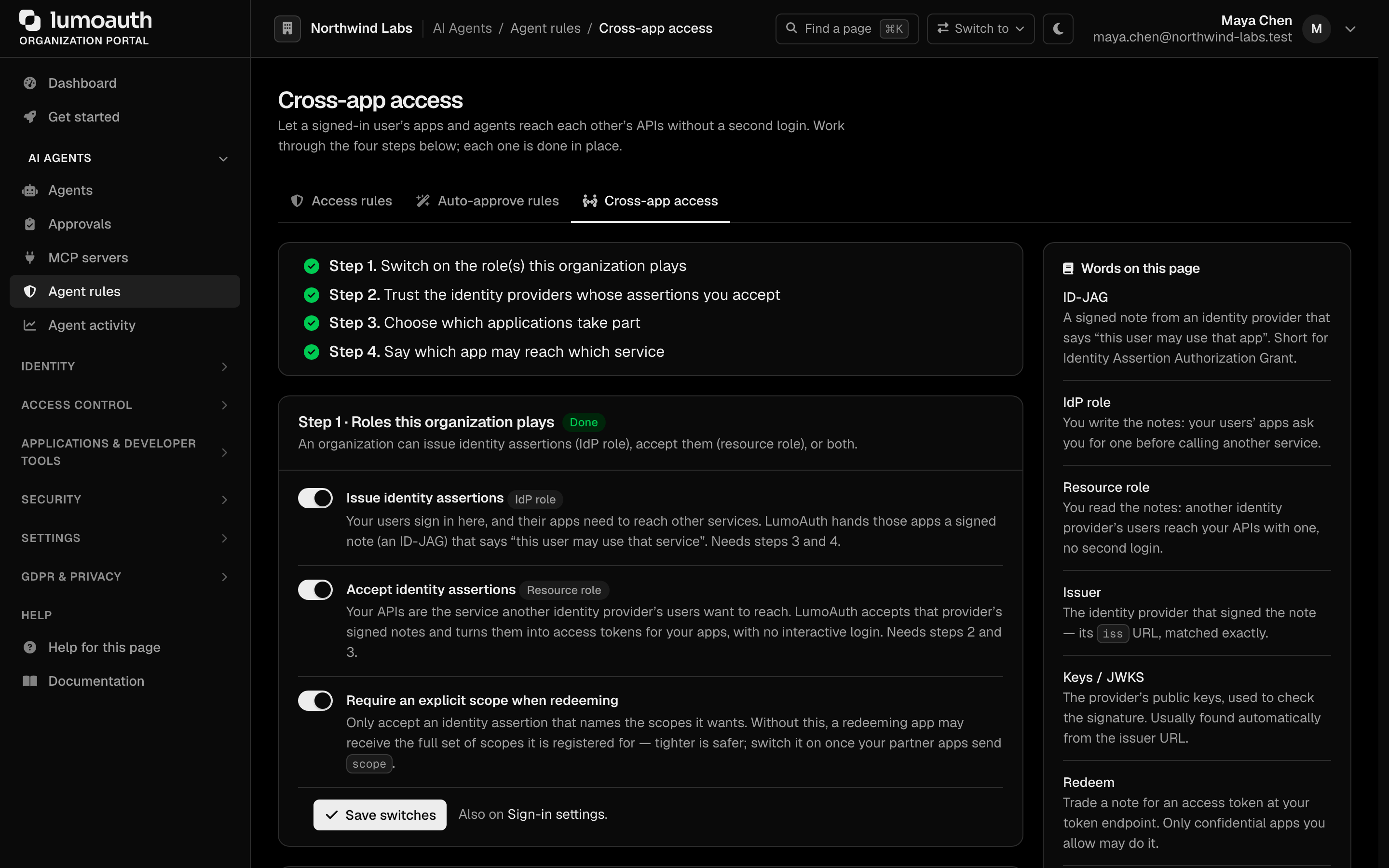Open AI Agents breadcrumb
Screen dimensions: 1389x868
point(462,28)
